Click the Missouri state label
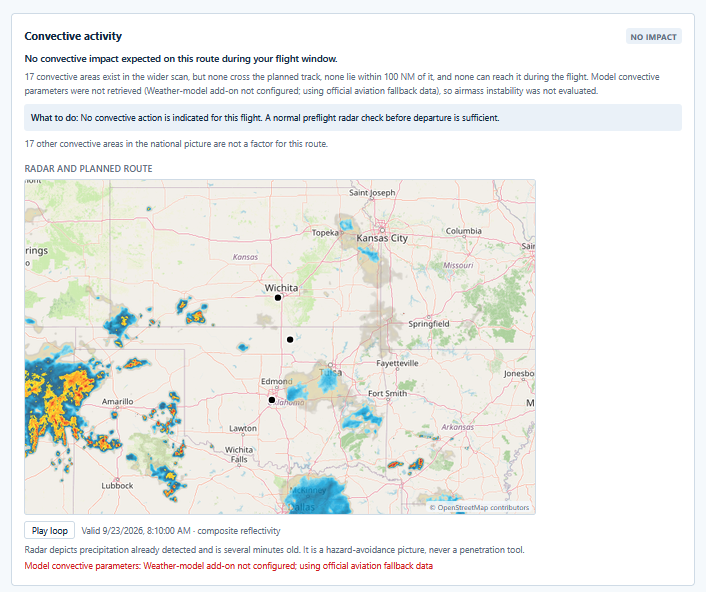The height and width of the screenshot is (592, 706). click(458, 265)
